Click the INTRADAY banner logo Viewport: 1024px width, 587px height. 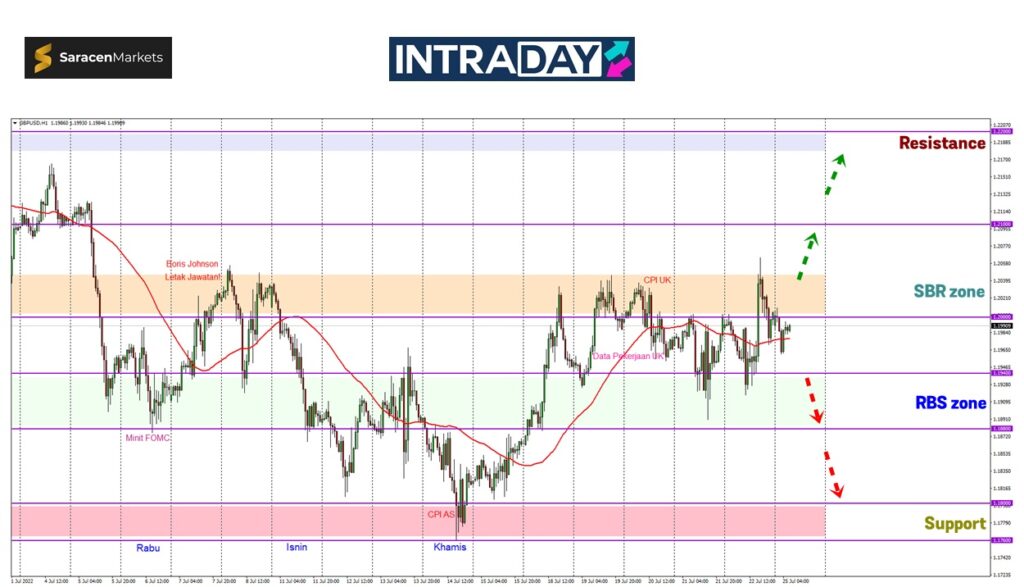point(511,59)
